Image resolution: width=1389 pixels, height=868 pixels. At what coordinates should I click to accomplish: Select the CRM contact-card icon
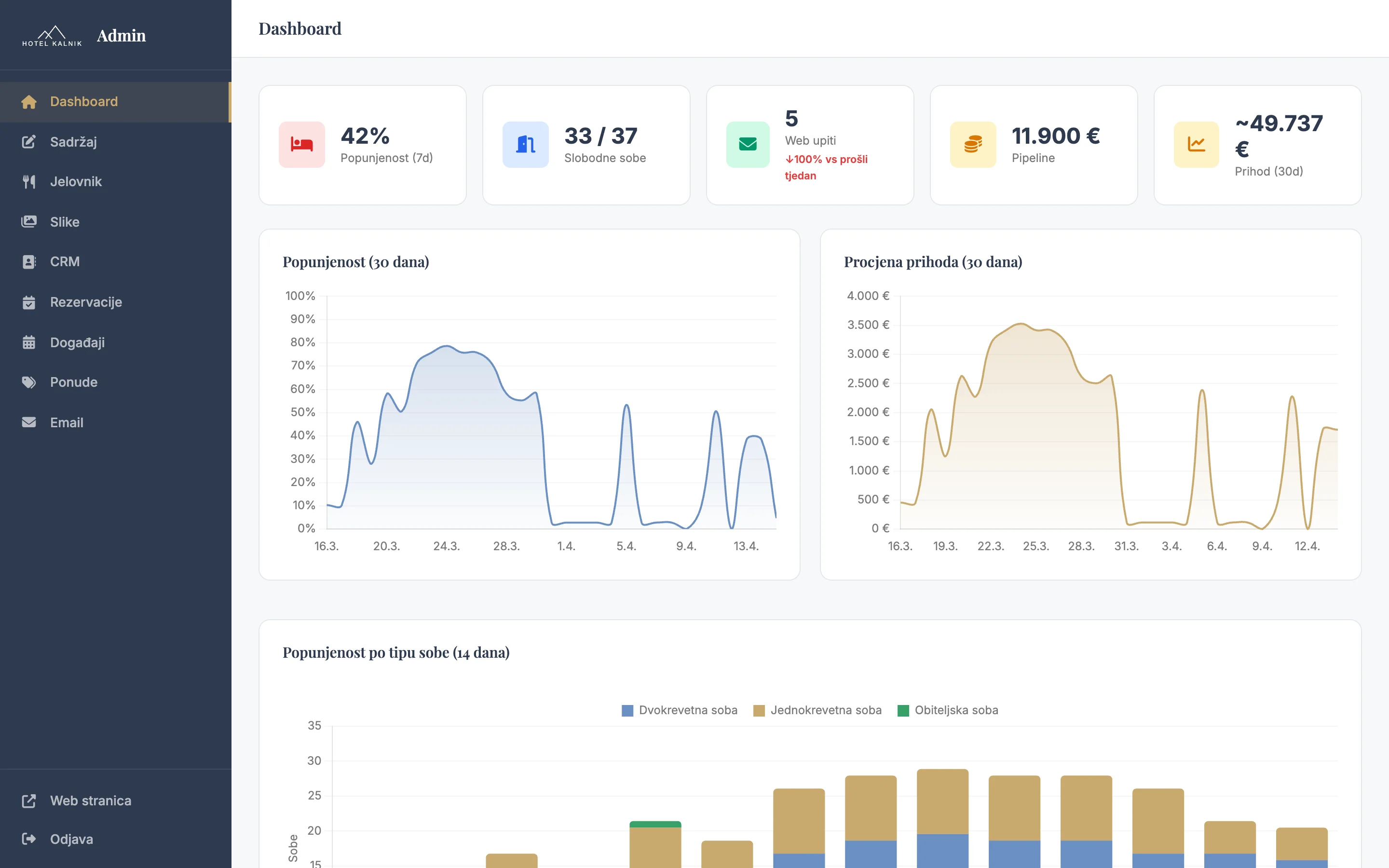click(x=29, y=262)
